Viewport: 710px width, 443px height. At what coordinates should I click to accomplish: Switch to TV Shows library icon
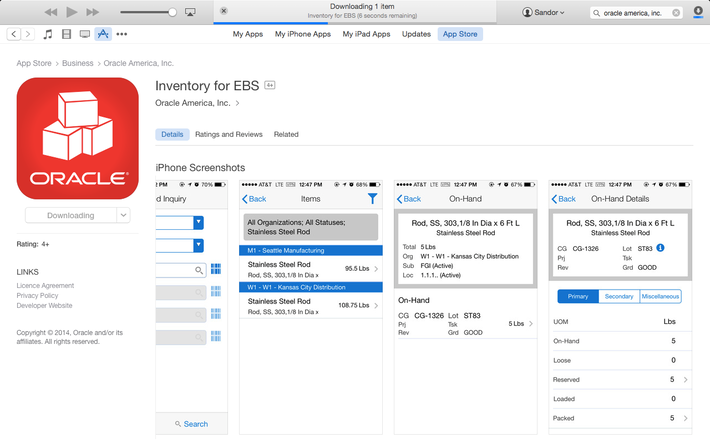pos(85,34)
